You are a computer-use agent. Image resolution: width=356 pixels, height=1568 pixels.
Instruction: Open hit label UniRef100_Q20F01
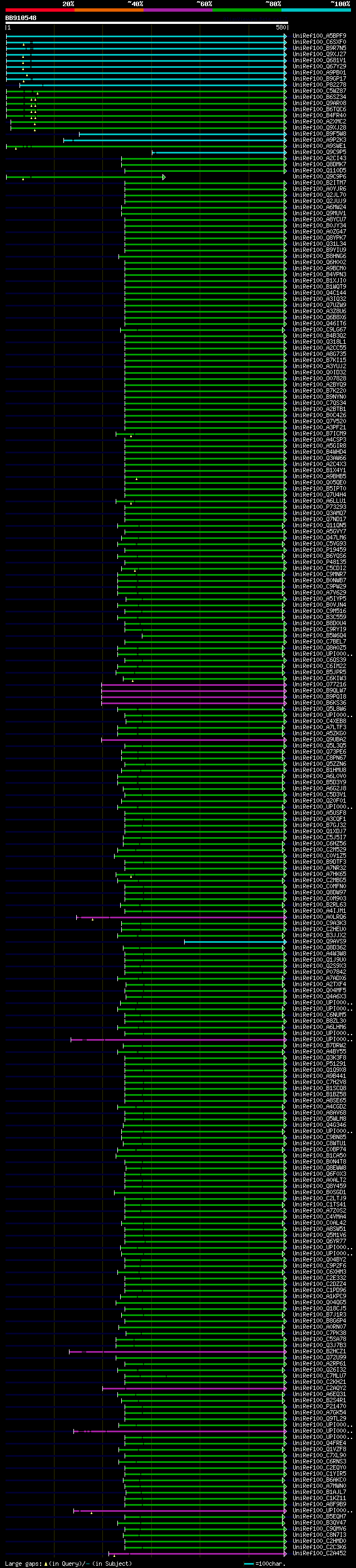pyautogui.click(x=319, y=801)
